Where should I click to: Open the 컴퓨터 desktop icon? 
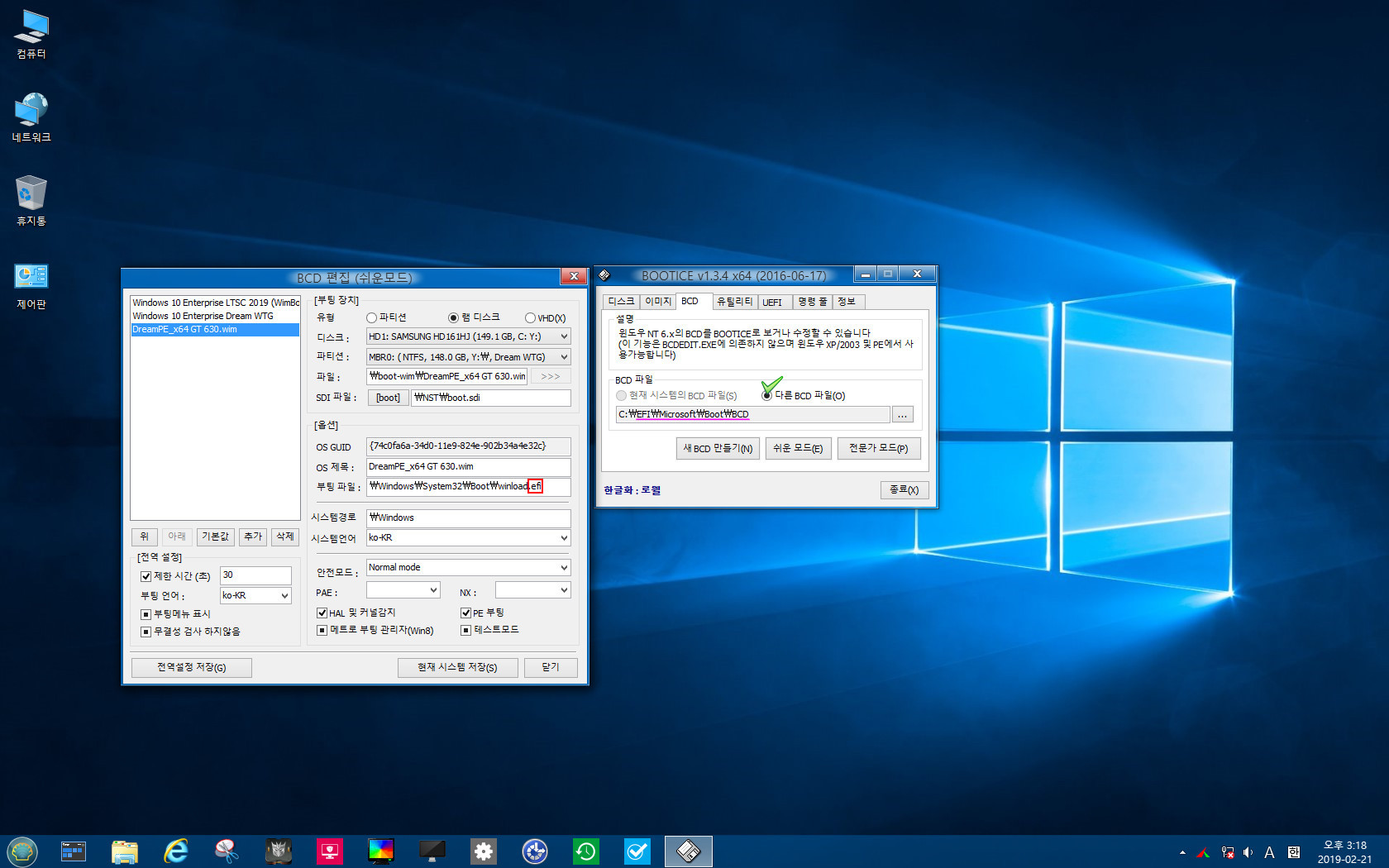tap(31, 36)
